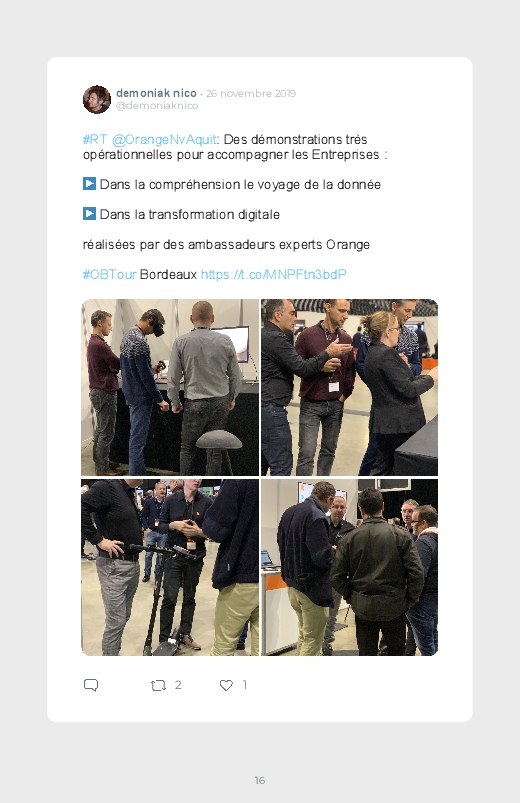
Task: Click the first blue play-arrow emoji
Action: click(89, 183)
